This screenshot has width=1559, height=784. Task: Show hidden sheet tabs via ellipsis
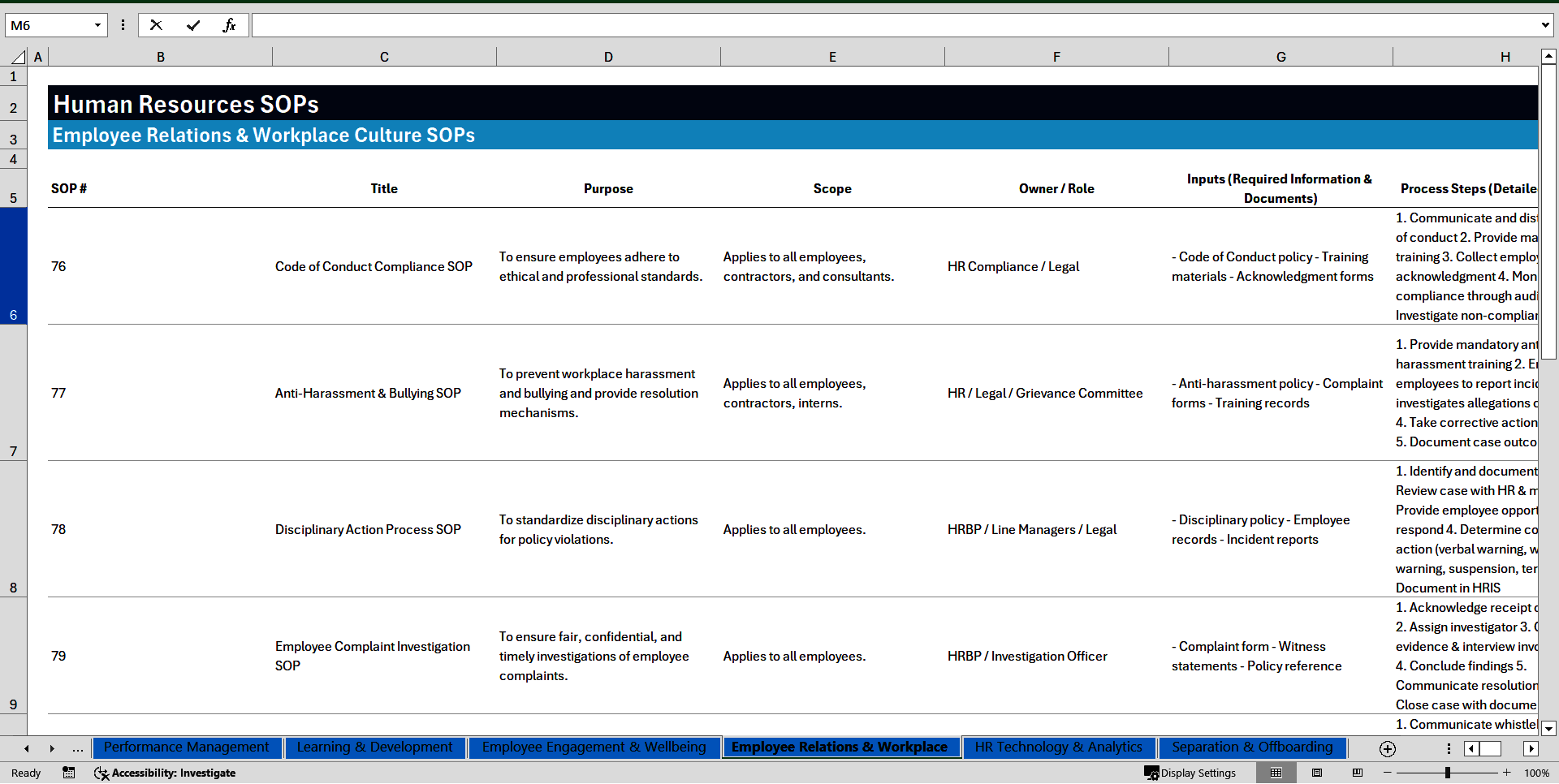[x=77, y=748]
